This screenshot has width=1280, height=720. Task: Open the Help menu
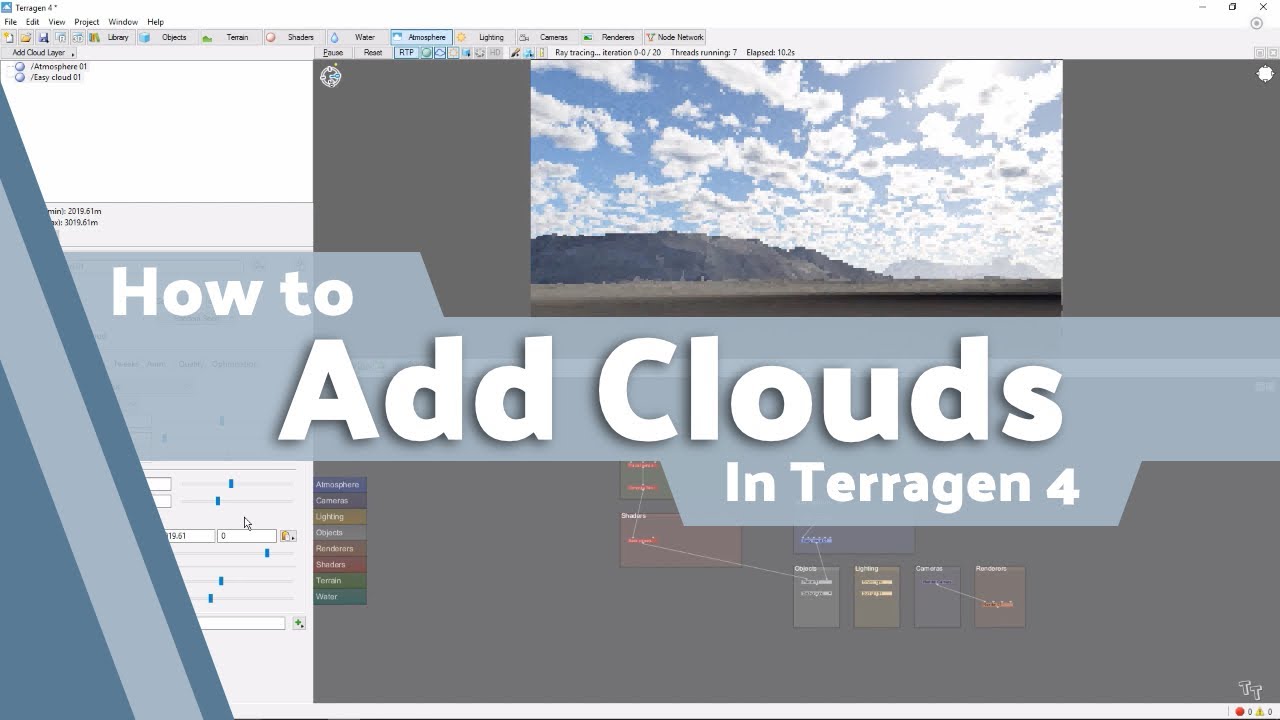155,22
